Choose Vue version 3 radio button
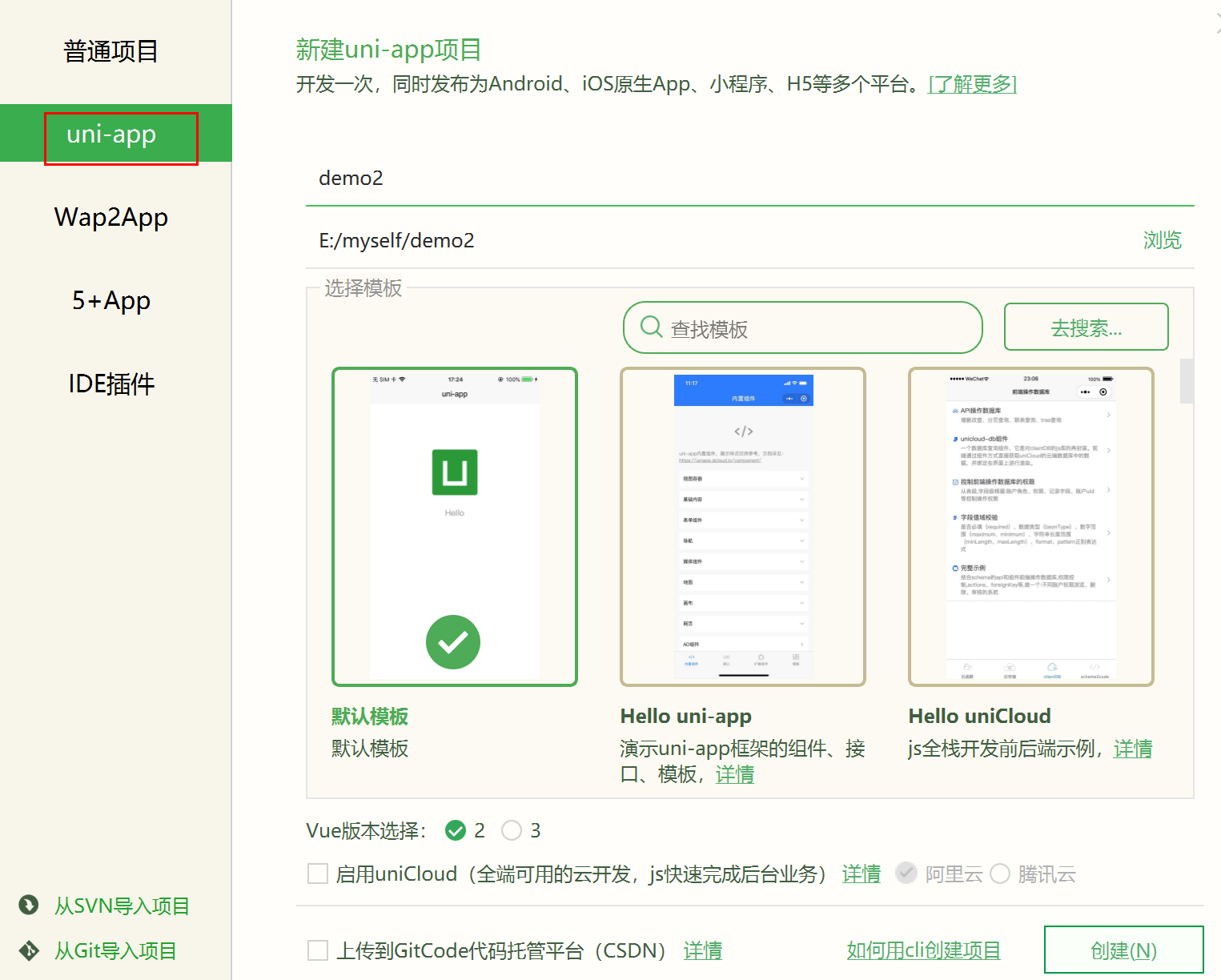Screen dimensions: 1221x980 512,830
